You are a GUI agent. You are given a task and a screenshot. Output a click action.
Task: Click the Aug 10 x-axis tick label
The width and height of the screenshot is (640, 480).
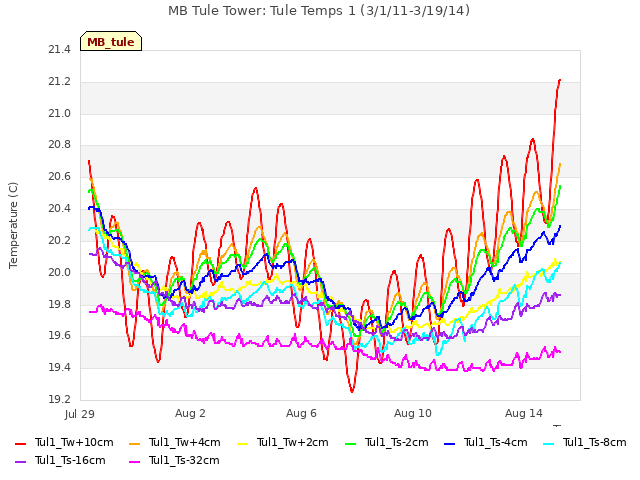click(x=412, y=413)
